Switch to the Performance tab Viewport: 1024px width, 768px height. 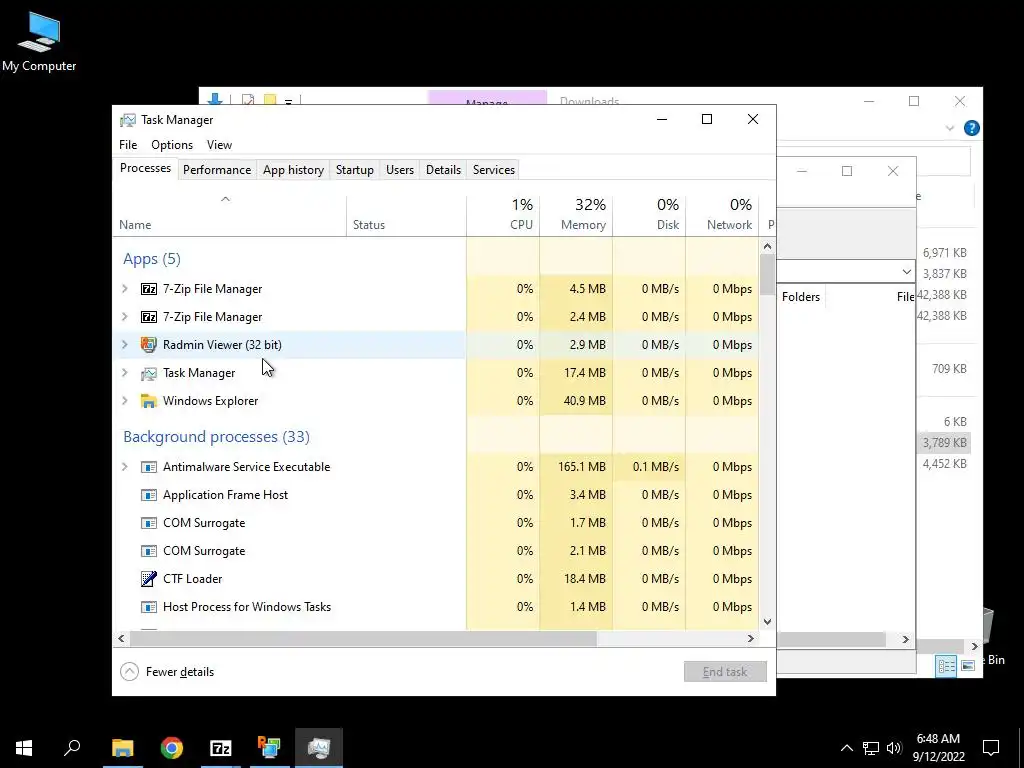[x=217, y=170]
